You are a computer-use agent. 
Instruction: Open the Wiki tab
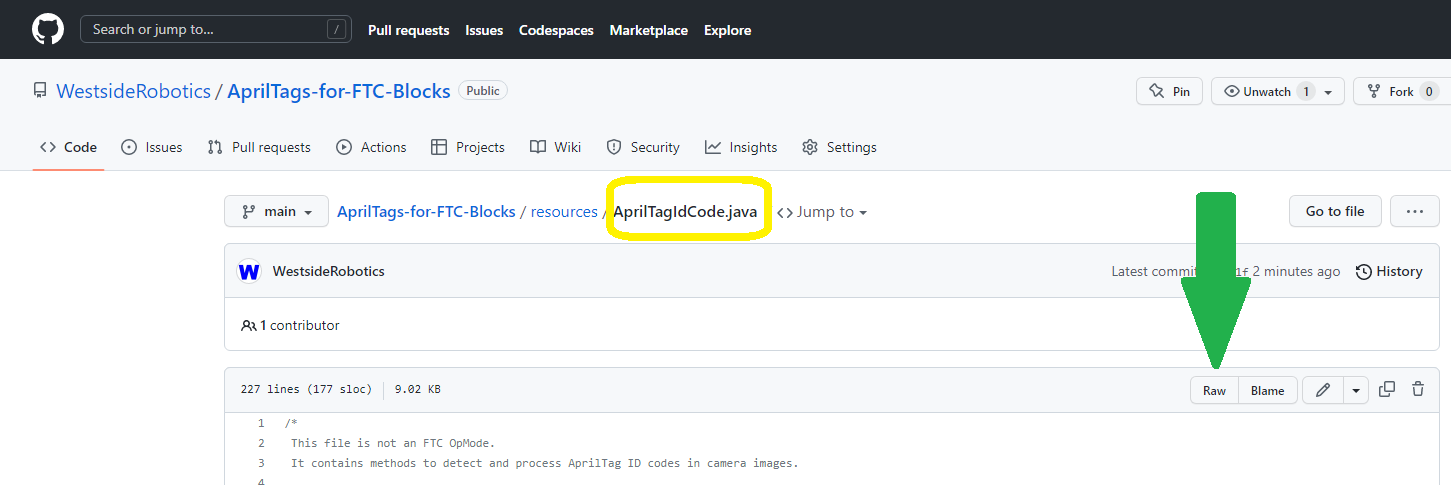(555, 147)
